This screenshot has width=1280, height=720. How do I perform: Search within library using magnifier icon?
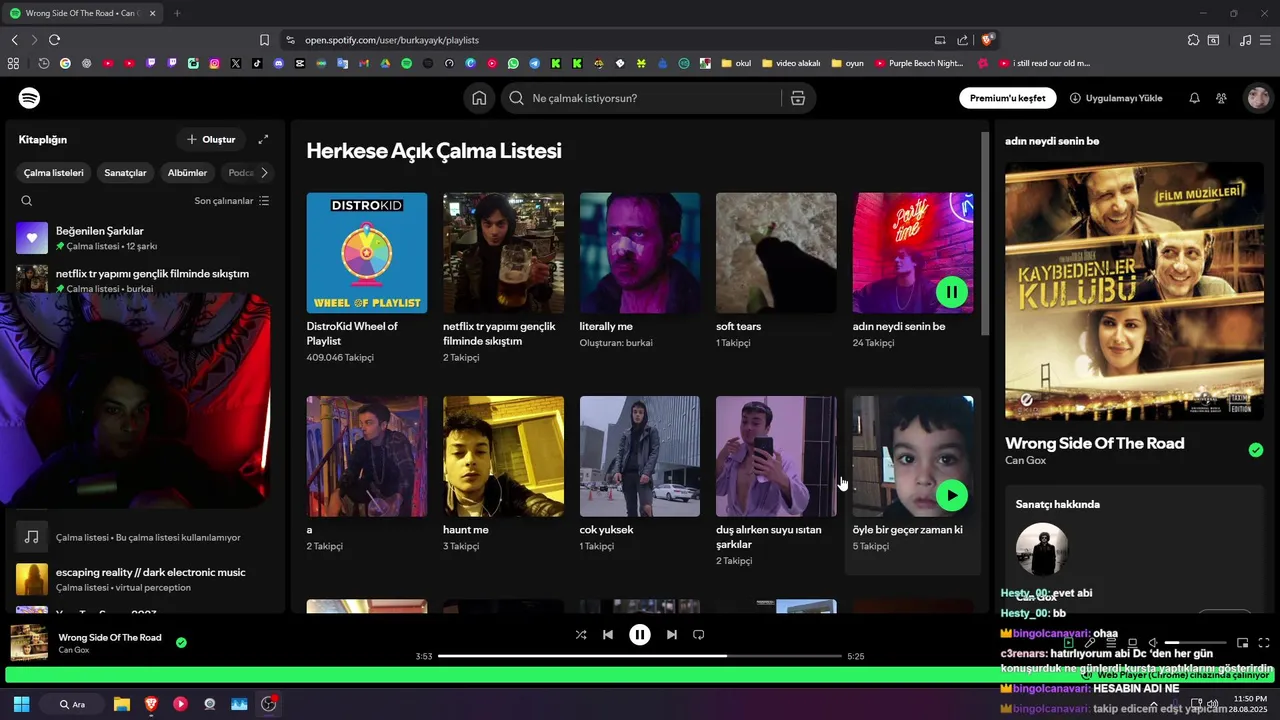coord(27,201)
